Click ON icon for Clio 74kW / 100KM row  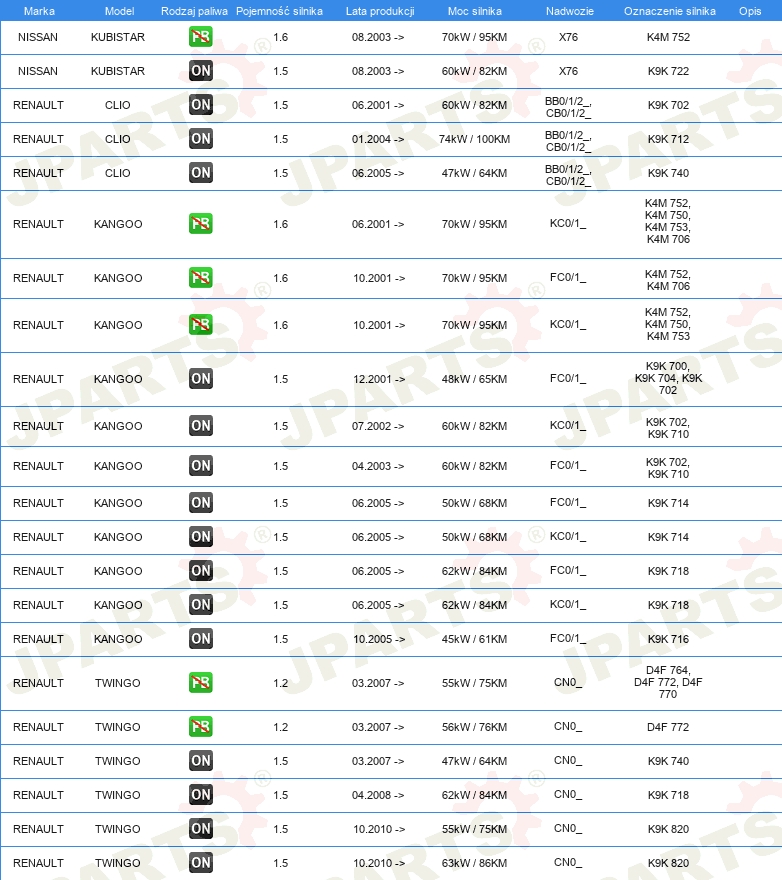[200, 139]
